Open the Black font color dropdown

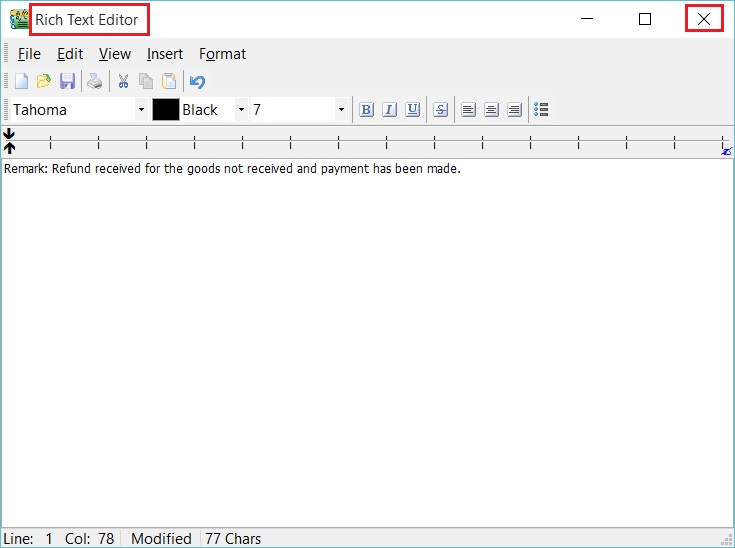[x=241, y=110]
